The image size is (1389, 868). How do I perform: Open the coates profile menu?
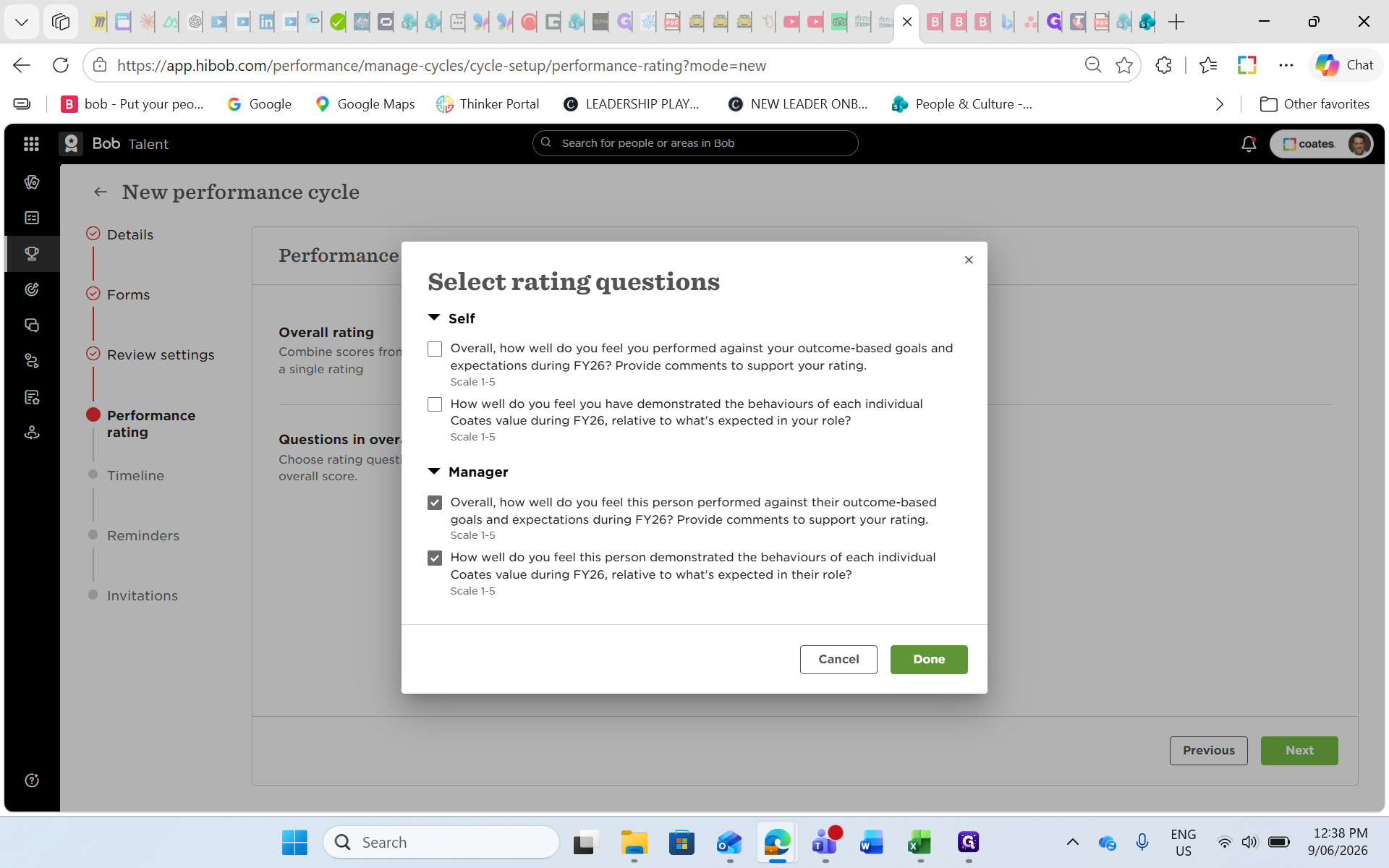point(1321,144)
